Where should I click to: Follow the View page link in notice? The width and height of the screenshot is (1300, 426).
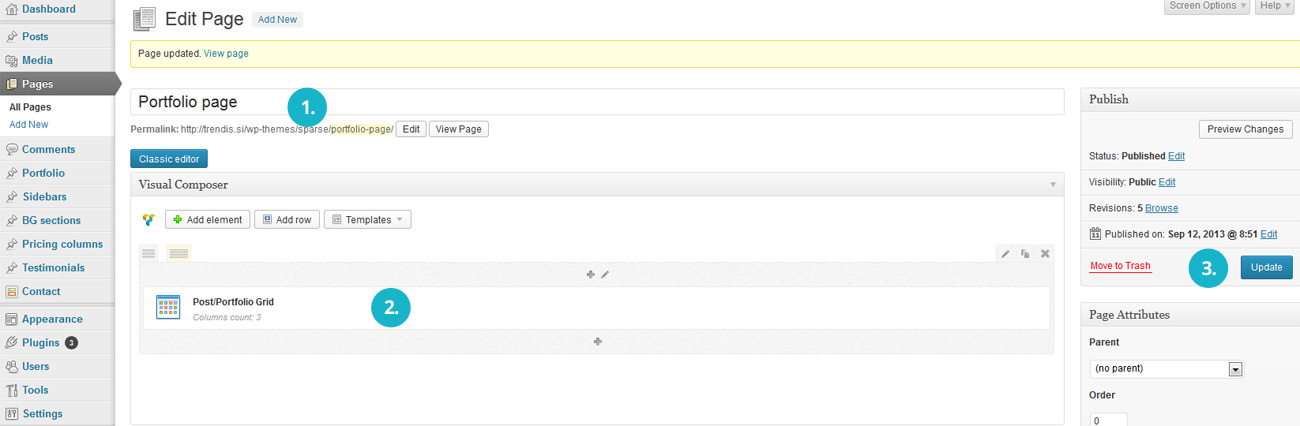[226, 53]
